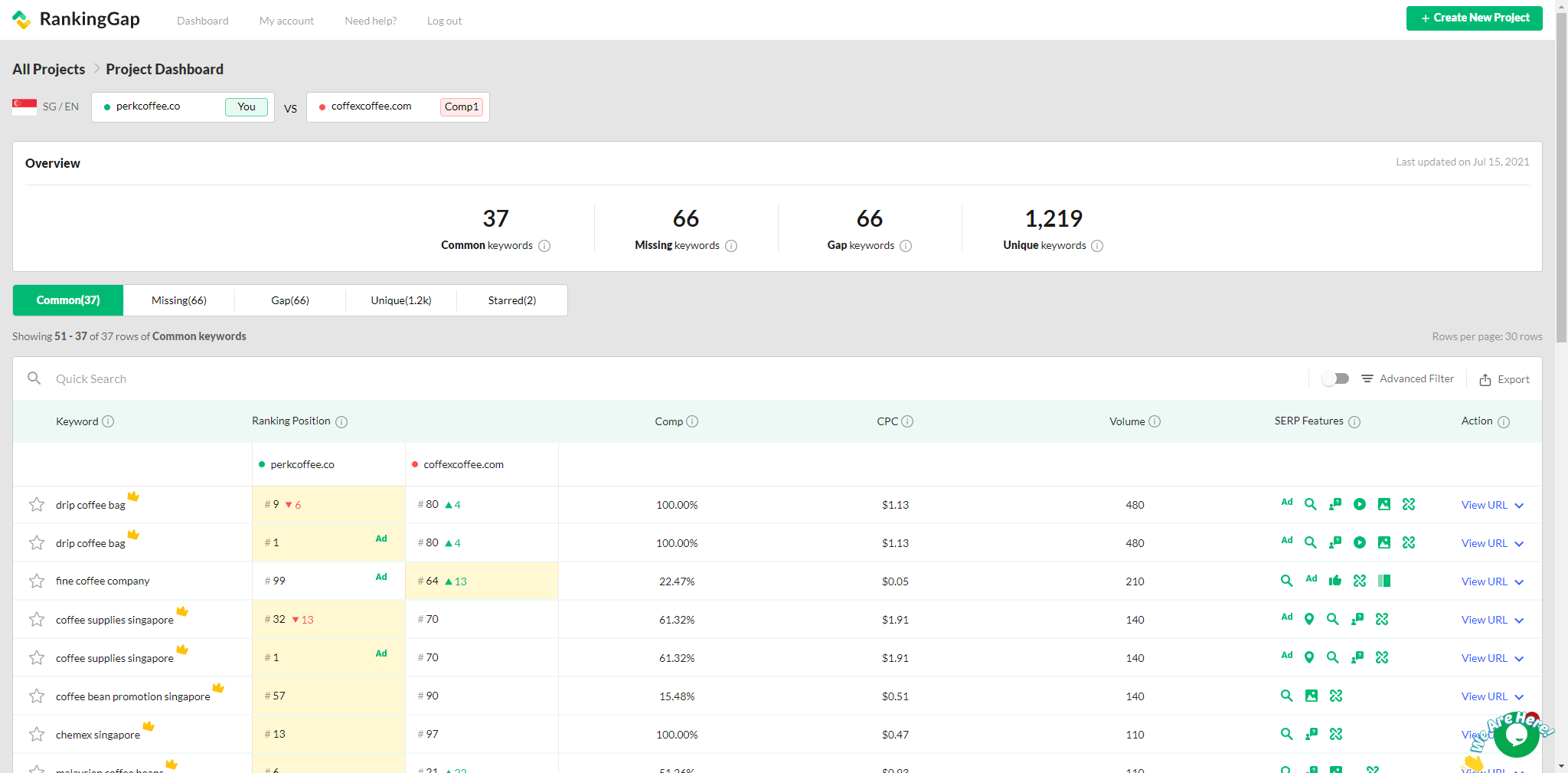Open Unique keywords info icon in Overview
The image size is (1568, 773).
point(1097,246)
